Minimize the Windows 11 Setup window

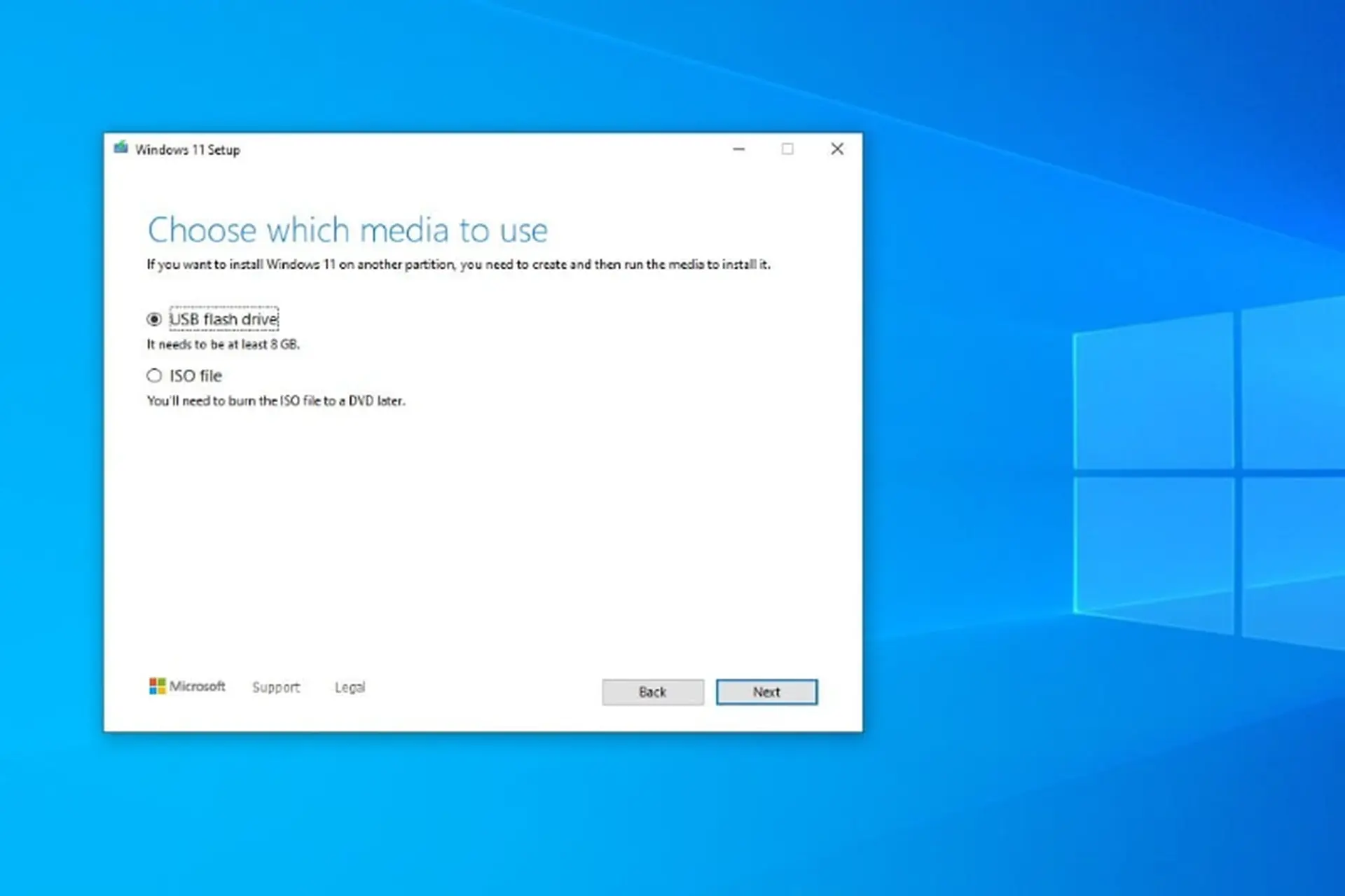coord(739,149)
